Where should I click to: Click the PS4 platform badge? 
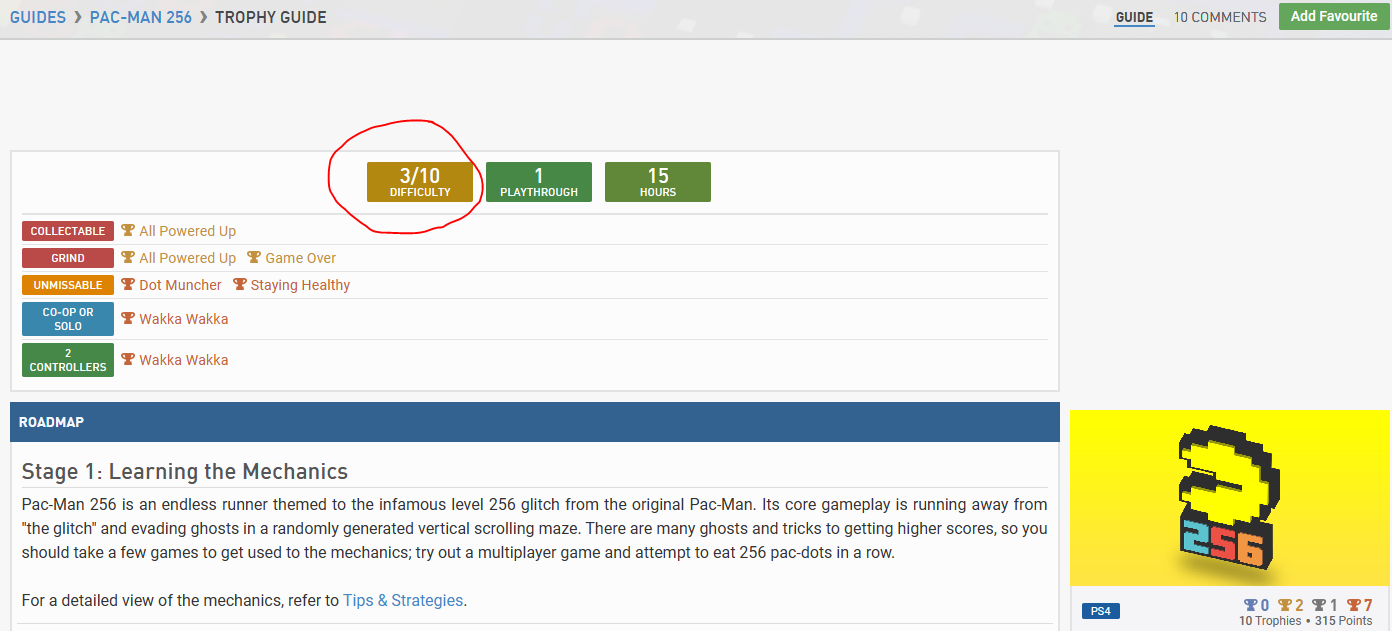tap(1100, 611)
